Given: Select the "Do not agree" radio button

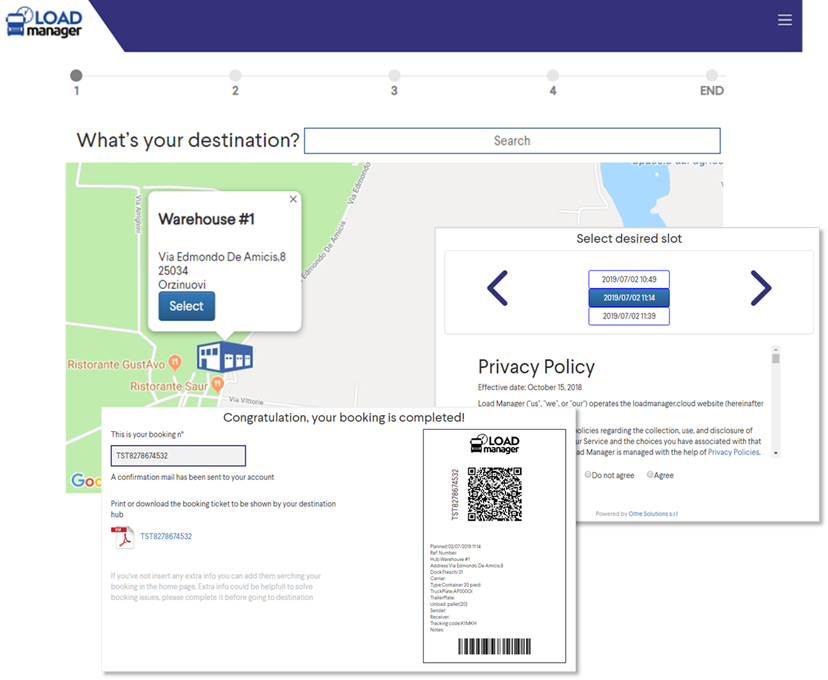Looking at the screenshot, I should (589, 475).
